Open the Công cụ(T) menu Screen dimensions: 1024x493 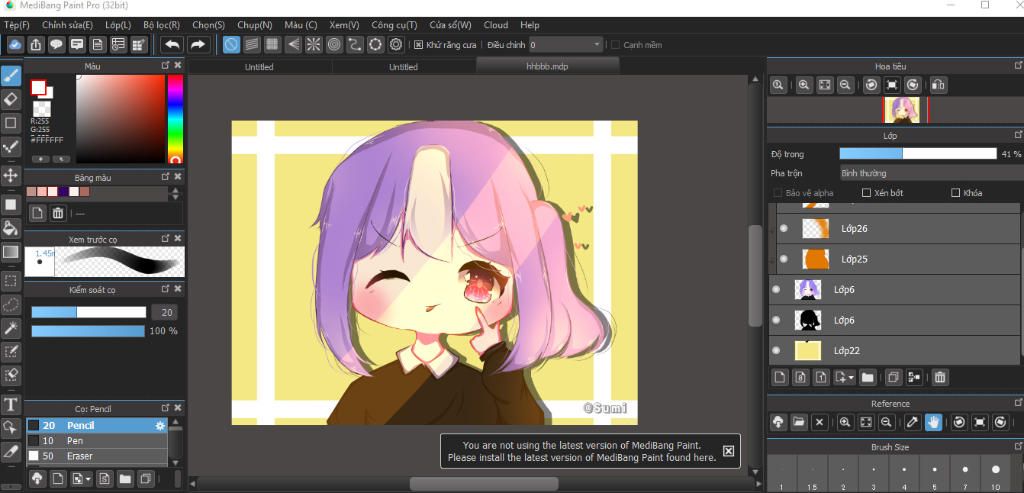click(x=394, y=25)
